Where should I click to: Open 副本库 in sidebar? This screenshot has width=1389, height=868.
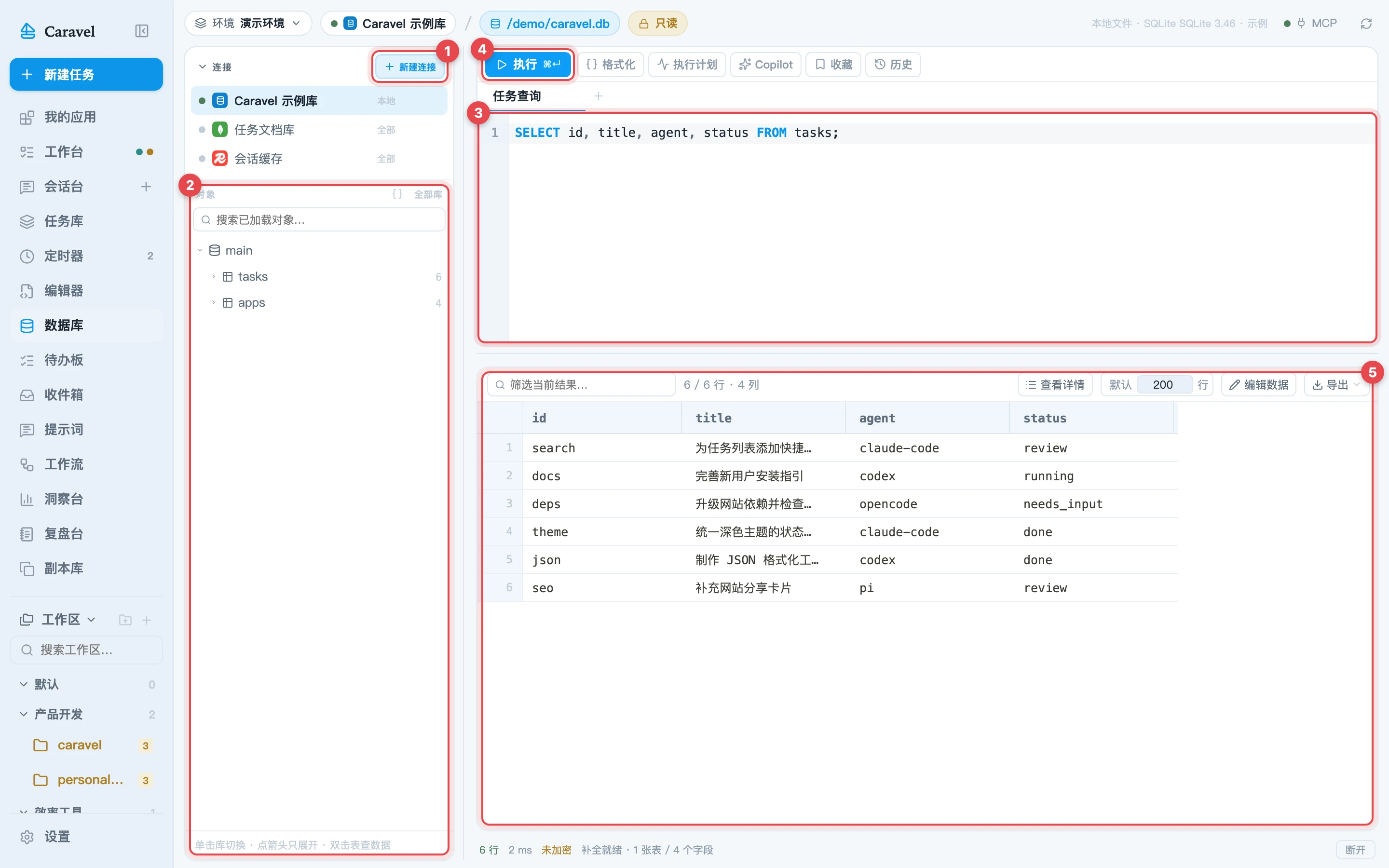pos(86,569)
